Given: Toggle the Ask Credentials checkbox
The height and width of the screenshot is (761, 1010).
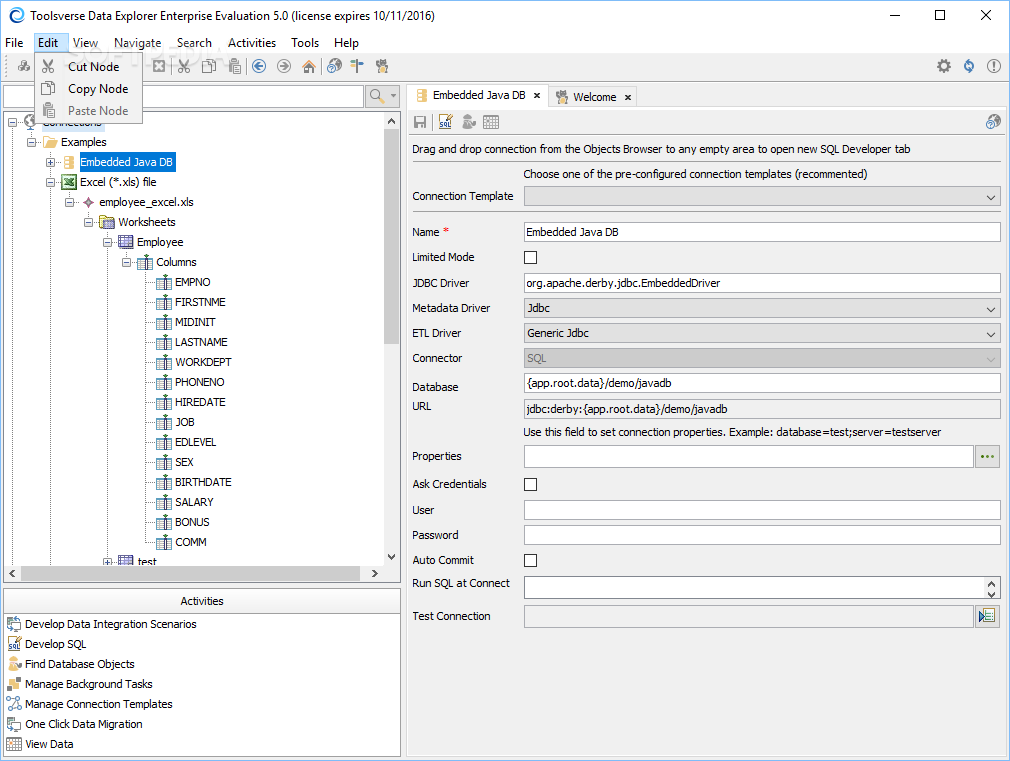Looking at the screenshot, I should pos(530,485).
